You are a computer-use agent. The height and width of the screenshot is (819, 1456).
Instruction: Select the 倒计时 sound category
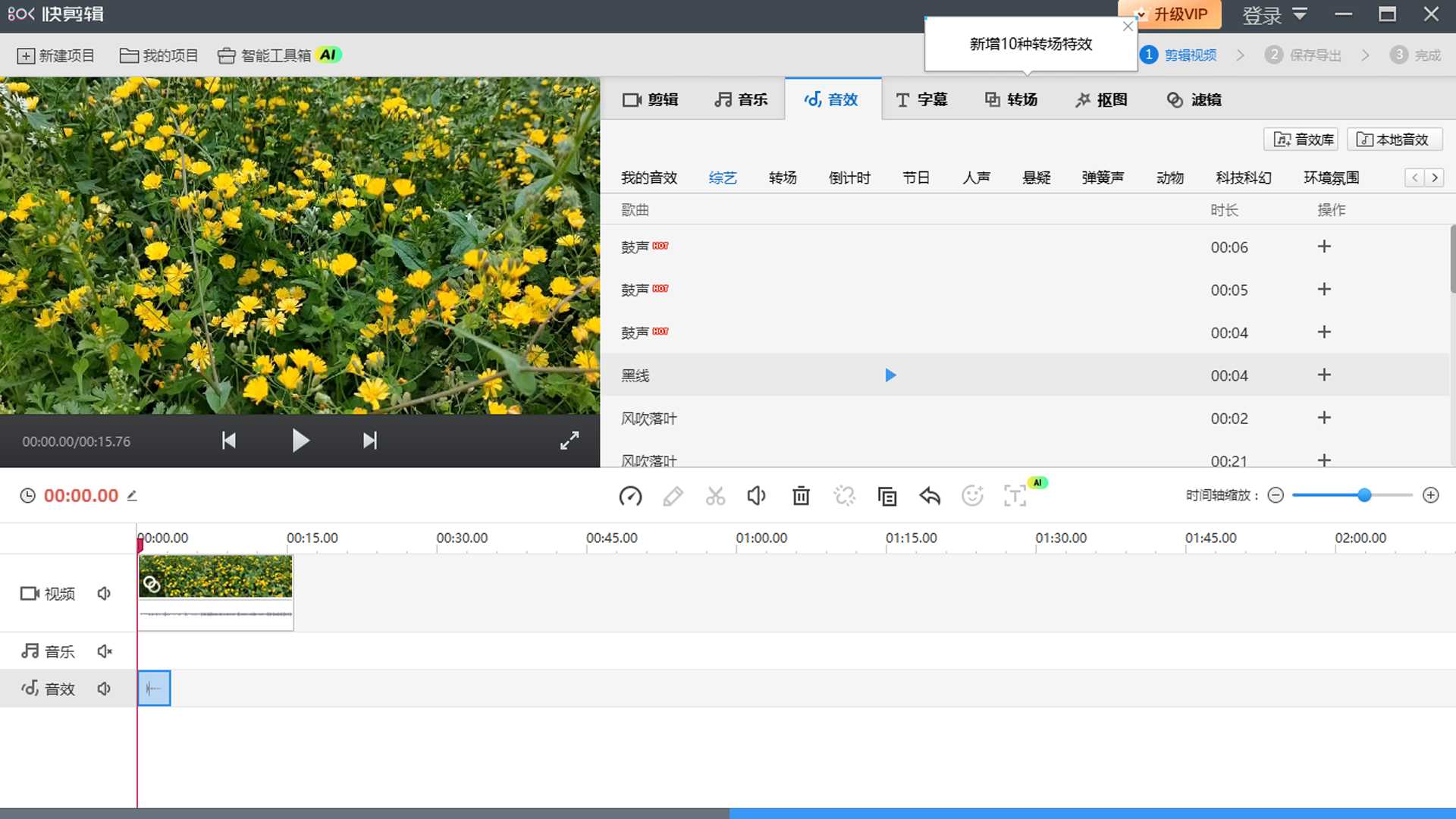(849, 177)
